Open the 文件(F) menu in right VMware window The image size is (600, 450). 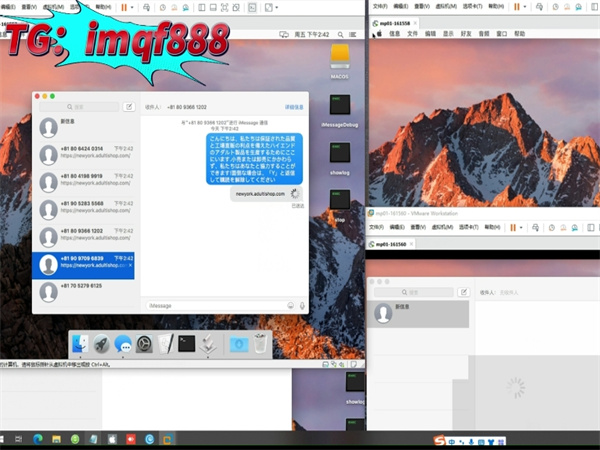point(380,6)
